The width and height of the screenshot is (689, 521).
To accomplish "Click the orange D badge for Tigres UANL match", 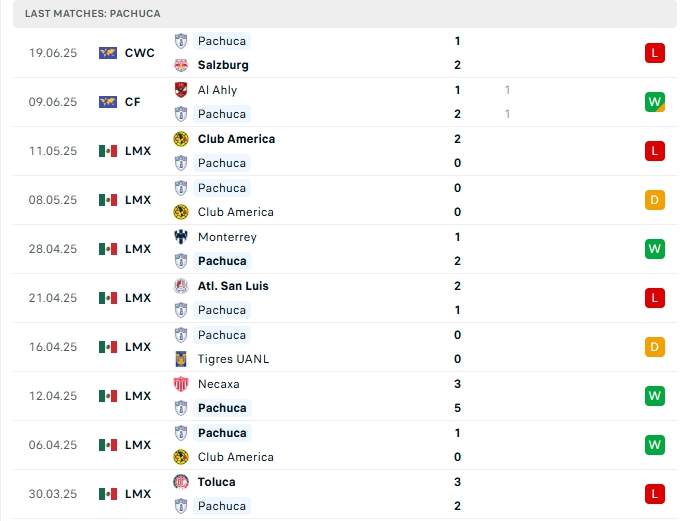I will point(655,347).
